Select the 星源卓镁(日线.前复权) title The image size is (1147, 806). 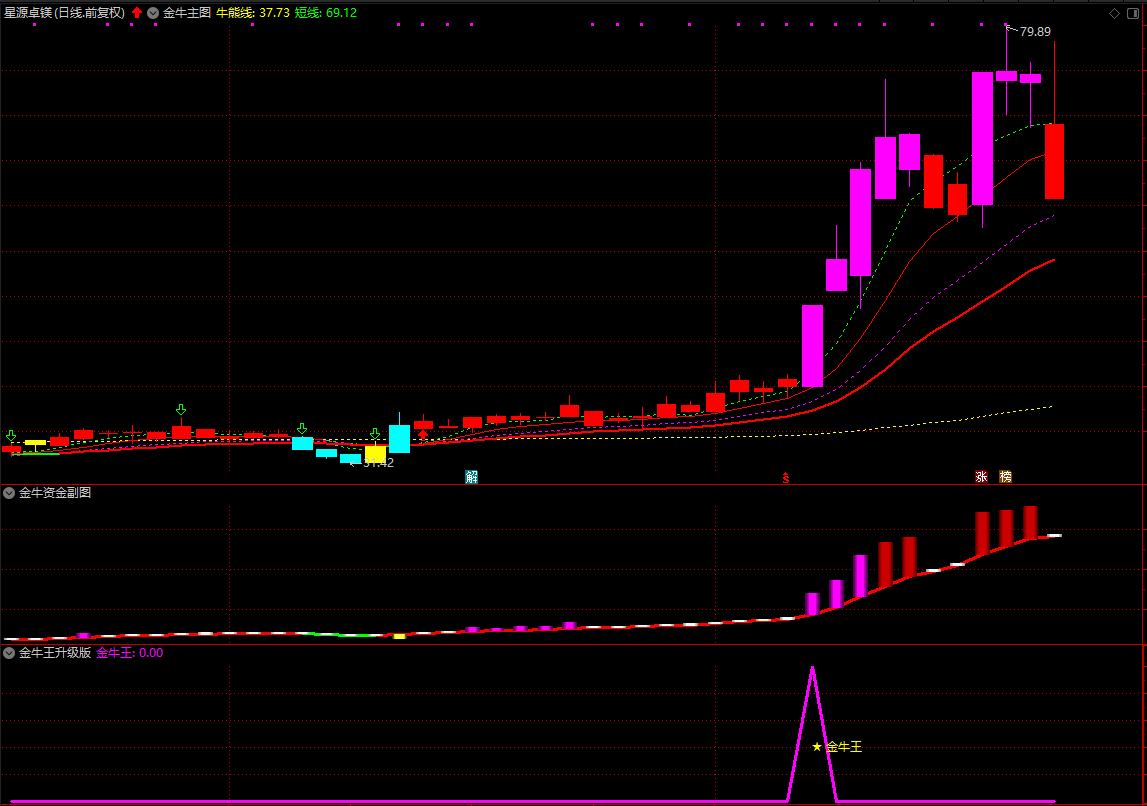click(x=64, y=12)
